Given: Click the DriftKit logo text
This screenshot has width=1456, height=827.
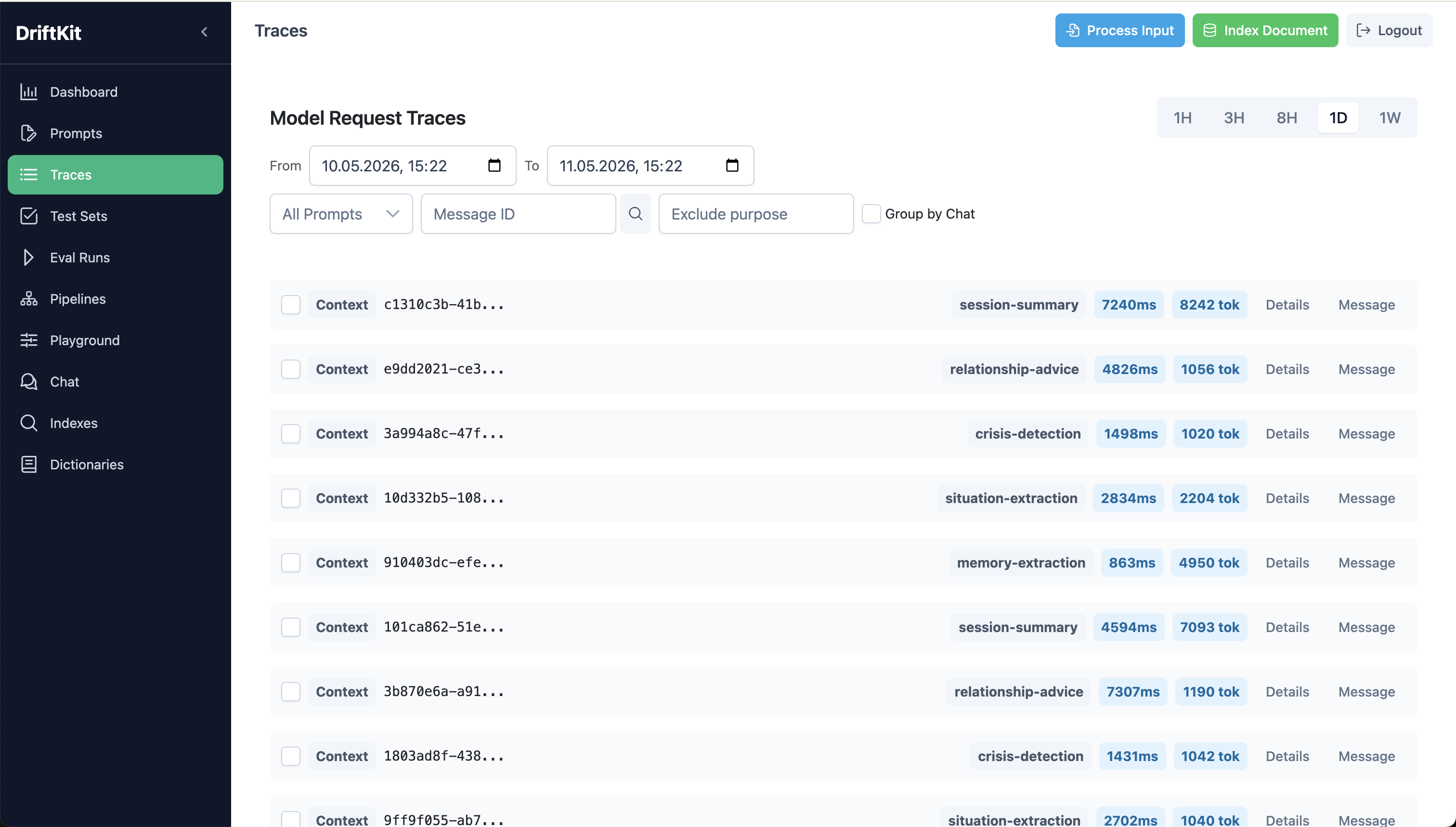Looking at the screenshot, I should click(49, 33).
